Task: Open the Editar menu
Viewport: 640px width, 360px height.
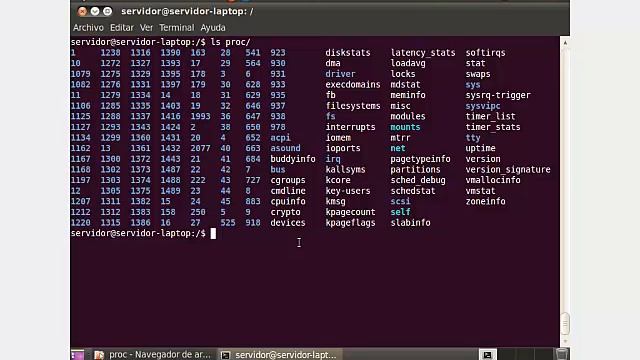Action: point(122,28)
